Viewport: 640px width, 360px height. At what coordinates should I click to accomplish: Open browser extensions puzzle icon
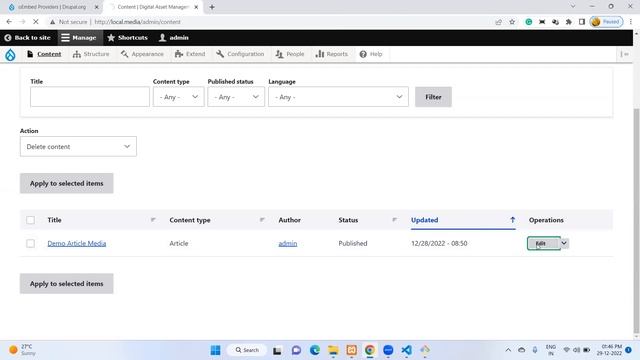click(569, 22)
